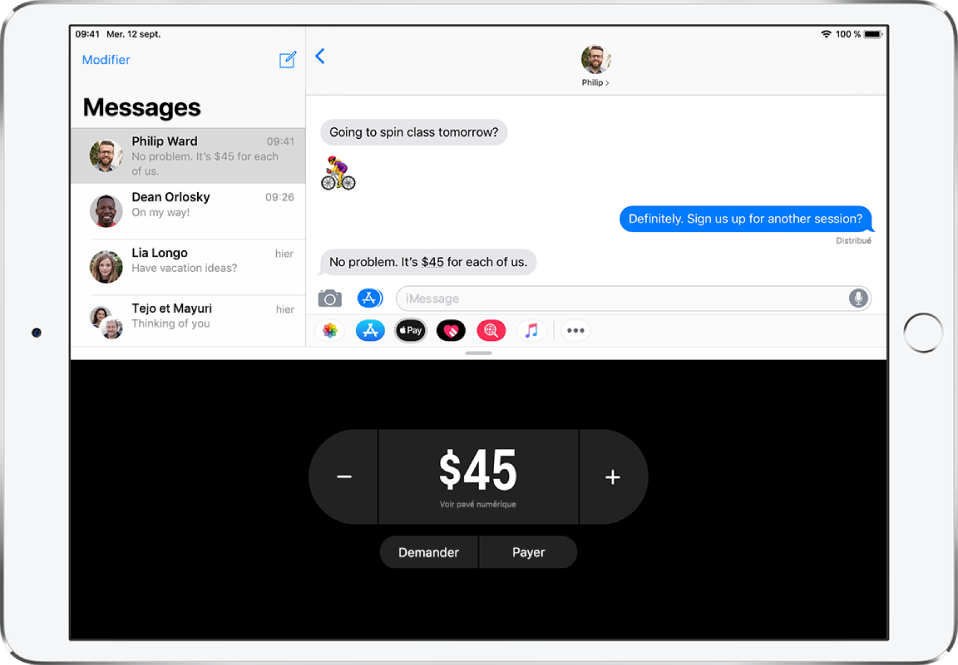This screenshot has width=958, height=665.
Task: Show more apps with three-dots button
Action: click(x=576, y=331)
